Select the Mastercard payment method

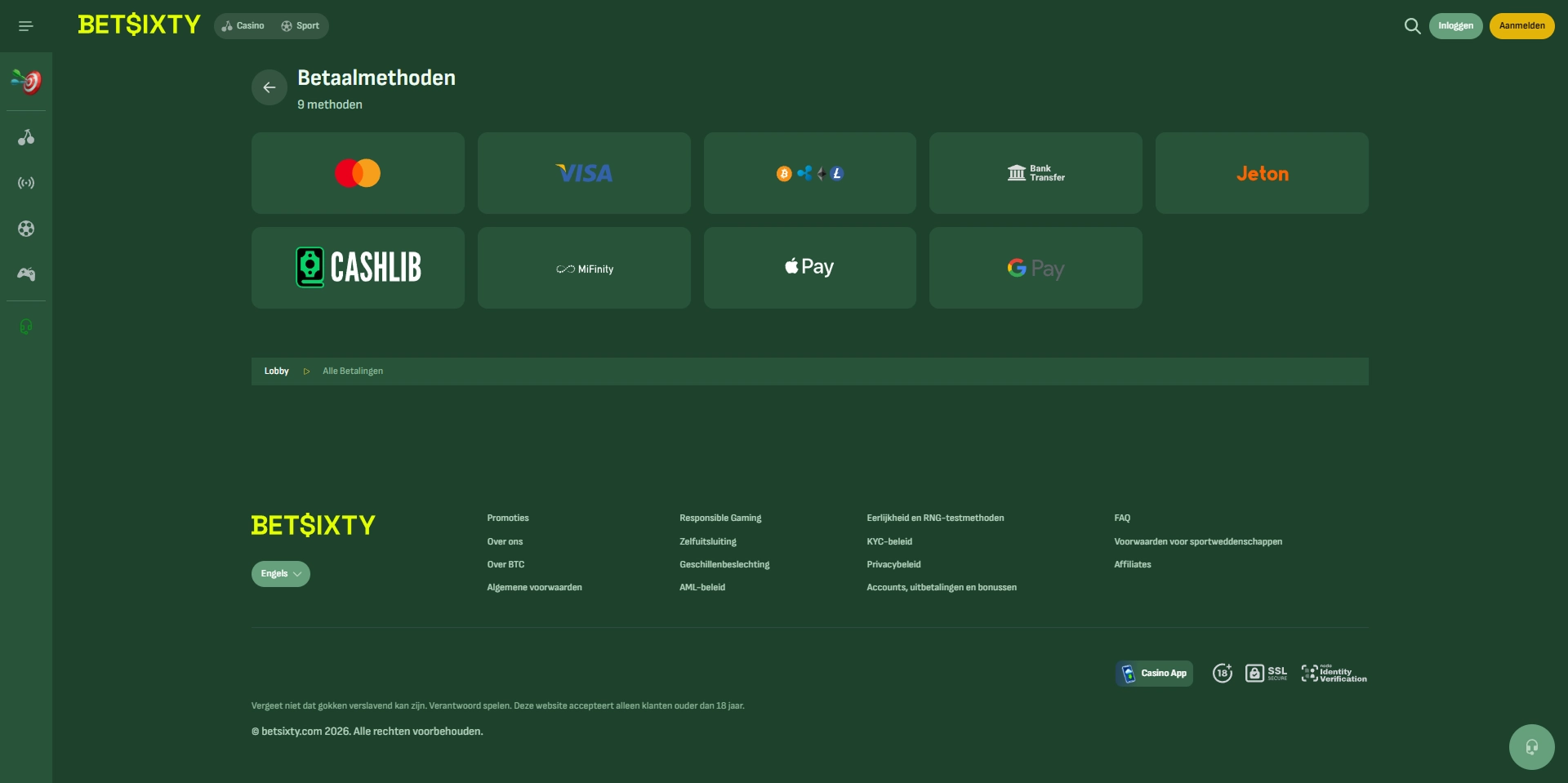[x=358, y=173]
